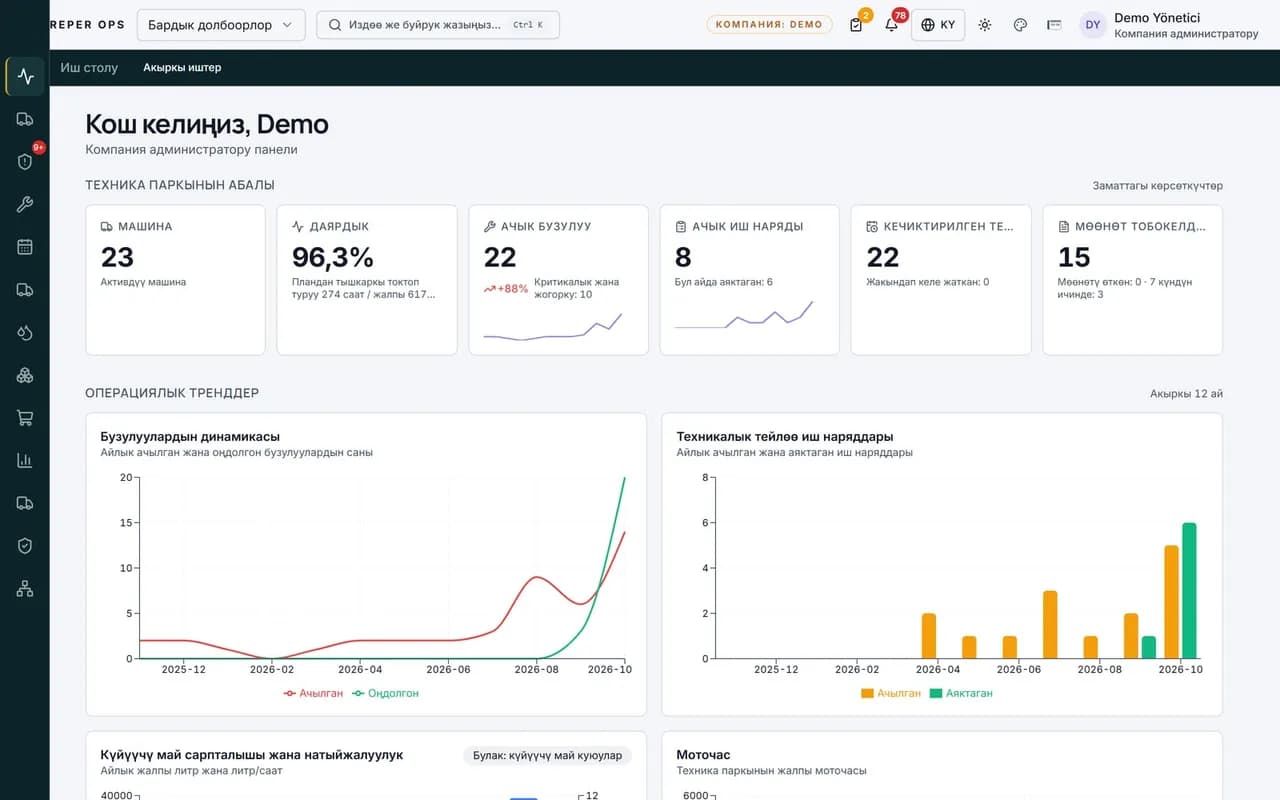The width and height of the screenshot is (1280, 800).
Task: Click the Моточас chart title
Action: click(704, 755)
